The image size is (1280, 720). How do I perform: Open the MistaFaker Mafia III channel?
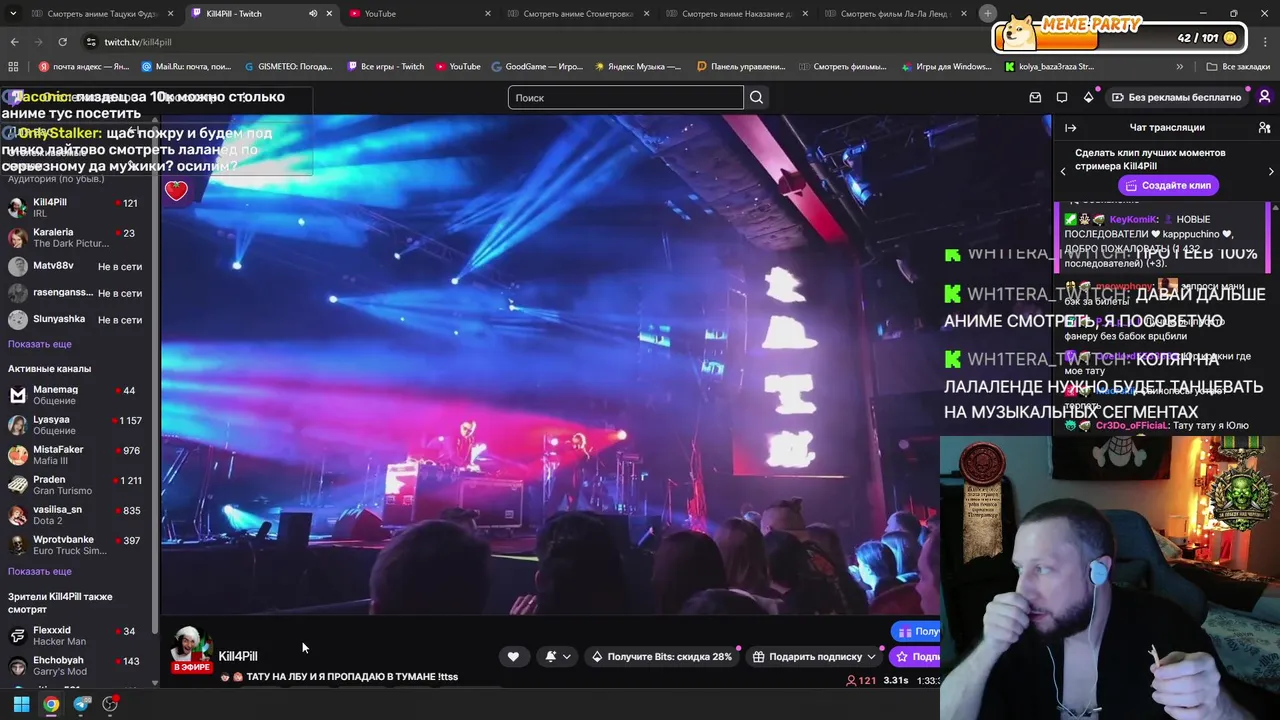coord(78,455)
